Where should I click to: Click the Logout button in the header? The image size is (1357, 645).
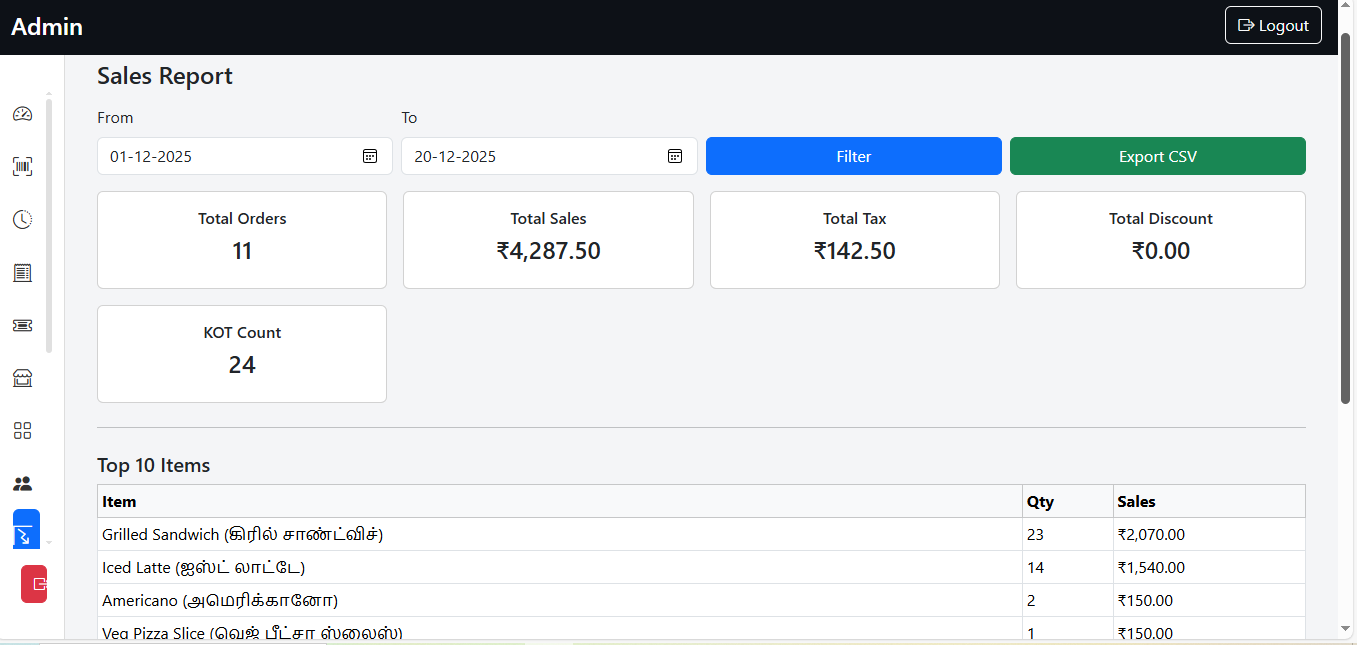[1272, 25]
